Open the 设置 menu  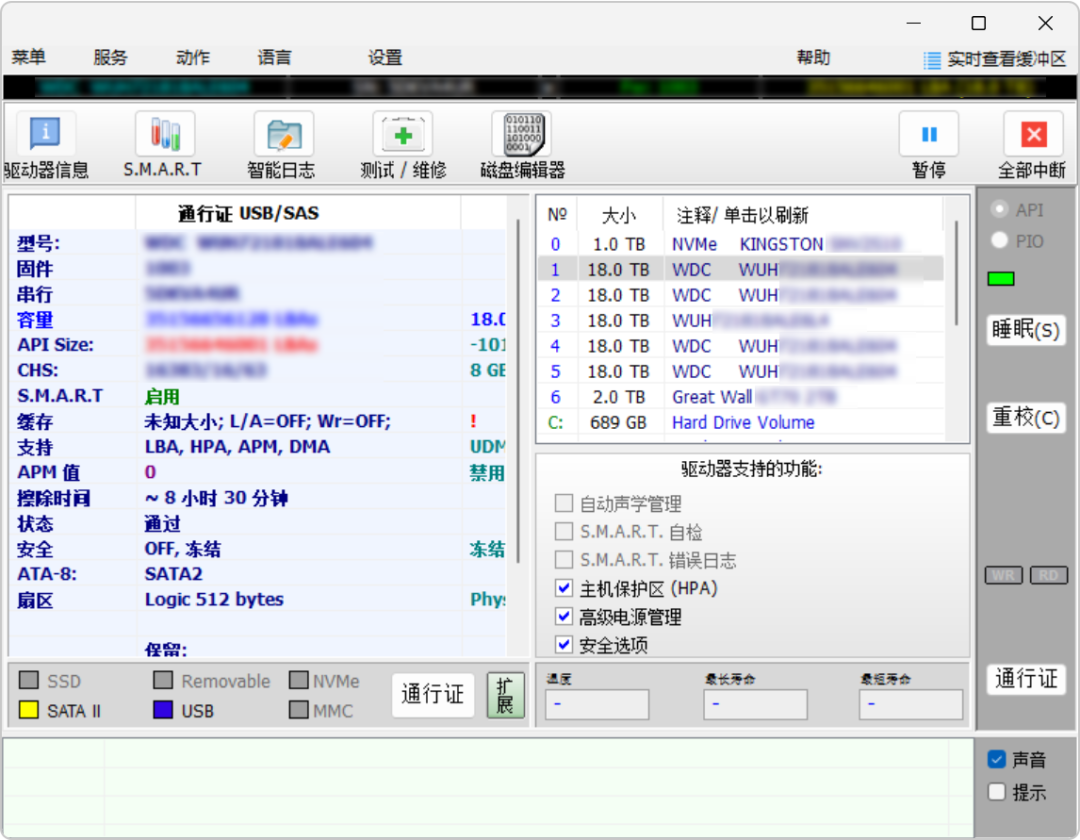385,57
